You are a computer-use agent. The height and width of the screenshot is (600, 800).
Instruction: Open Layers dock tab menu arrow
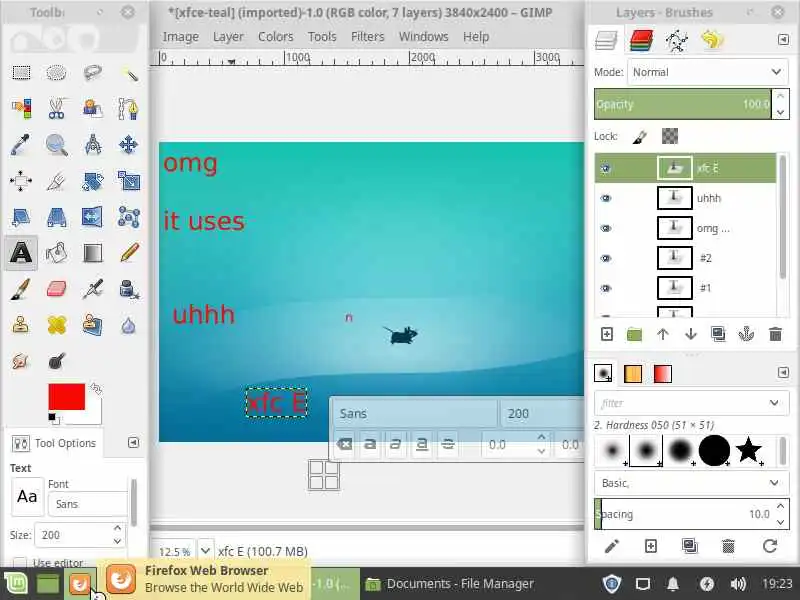tap(783, 40)
